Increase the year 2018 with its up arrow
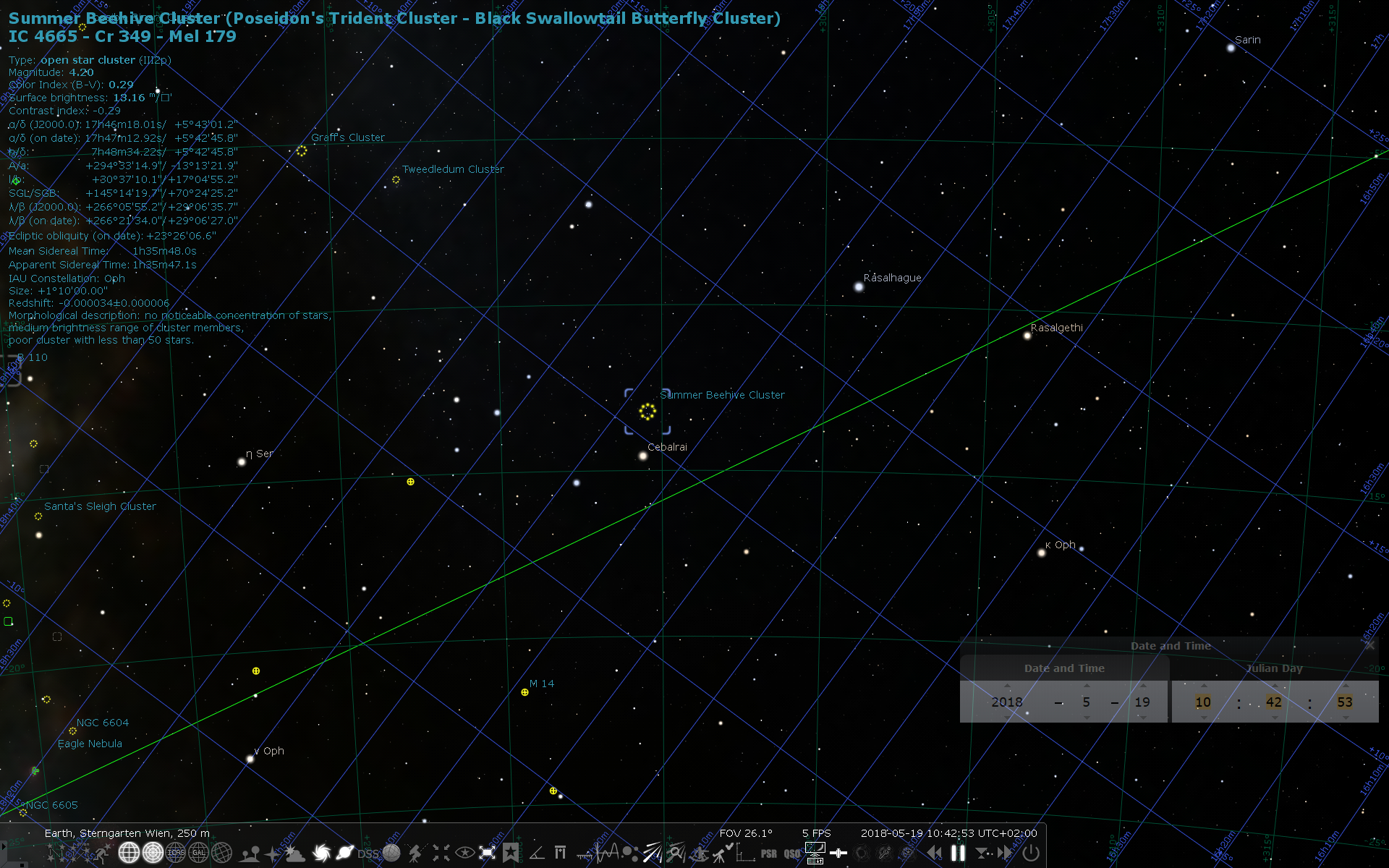This screenshot has height=868, width=1389. click(x=1006, y=686)
